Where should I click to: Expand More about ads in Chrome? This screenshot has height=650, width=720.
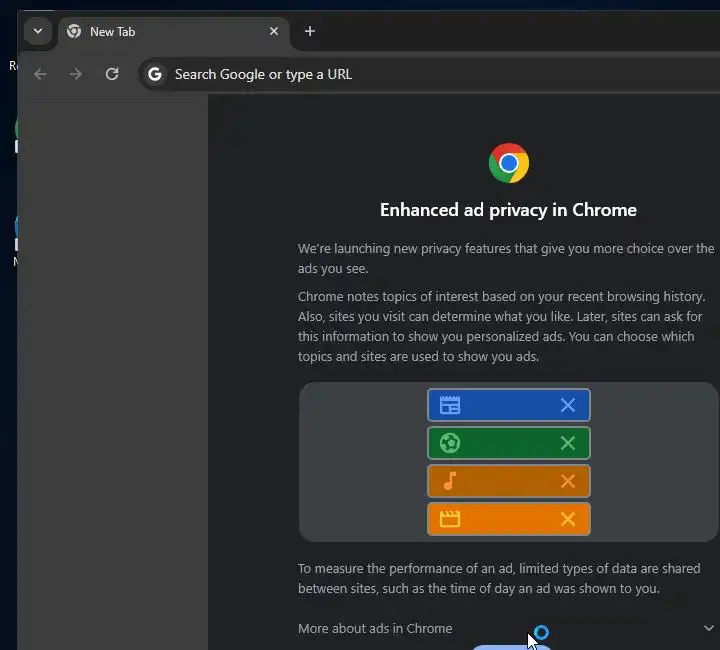pyautogui.click(x=507, y=628)
